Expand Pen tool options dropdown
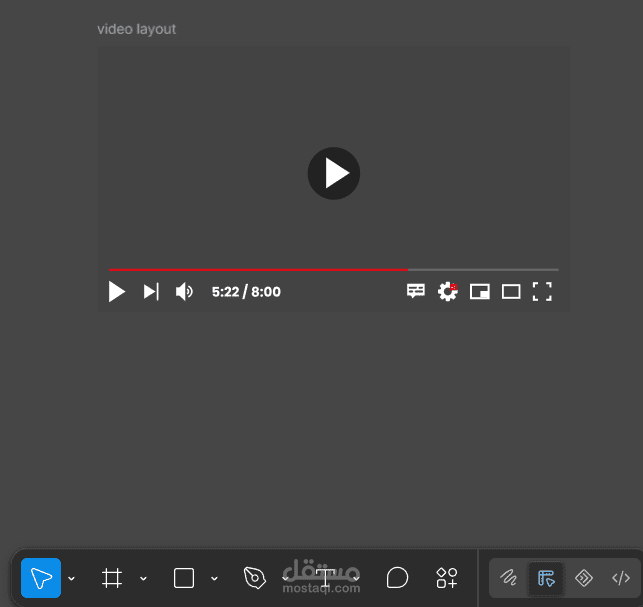Image resolution: width=643 pixels, height=607 pixels. (x=285, y=578)
